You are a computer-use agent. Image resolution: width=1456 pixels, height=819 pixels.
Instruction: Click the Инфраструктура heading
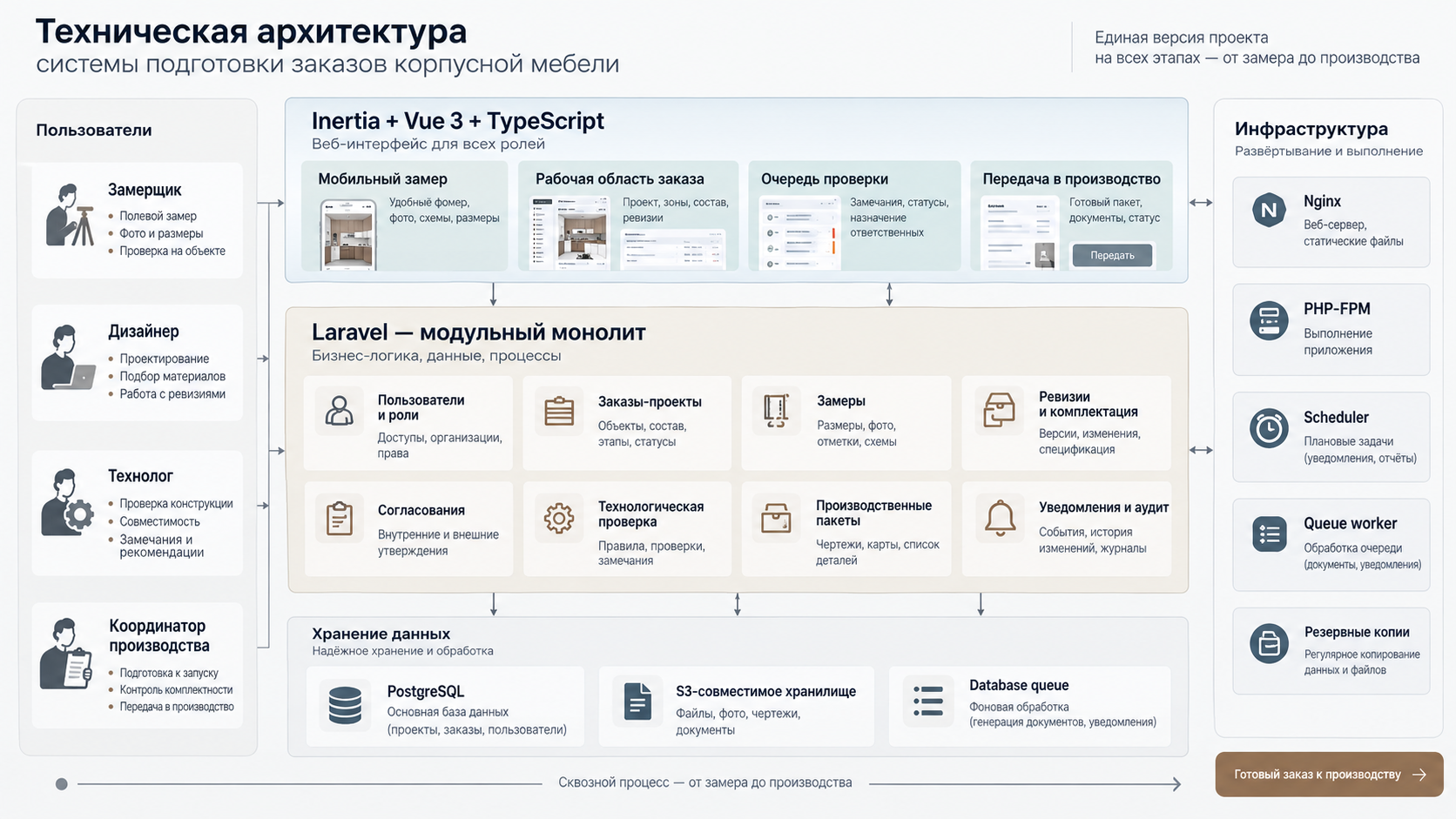point(1311,129)
